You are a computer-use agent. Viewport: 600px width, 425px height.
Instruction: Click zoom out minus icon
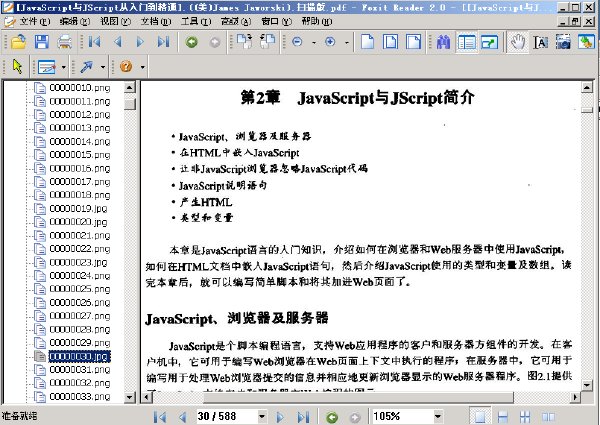point(297,42)
